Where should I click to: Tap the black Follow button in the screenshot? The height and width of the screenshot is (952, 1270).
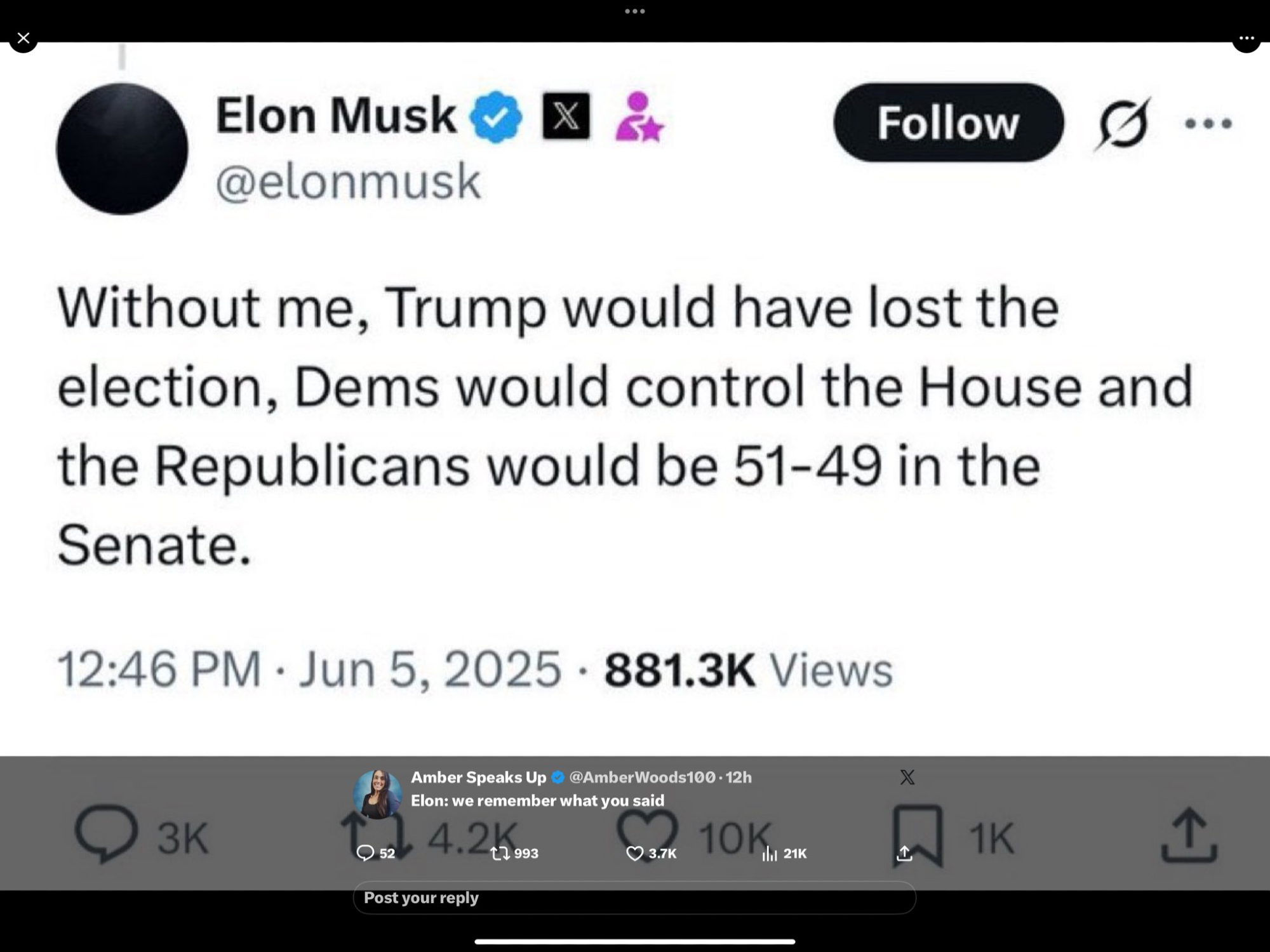pos(948,122)
